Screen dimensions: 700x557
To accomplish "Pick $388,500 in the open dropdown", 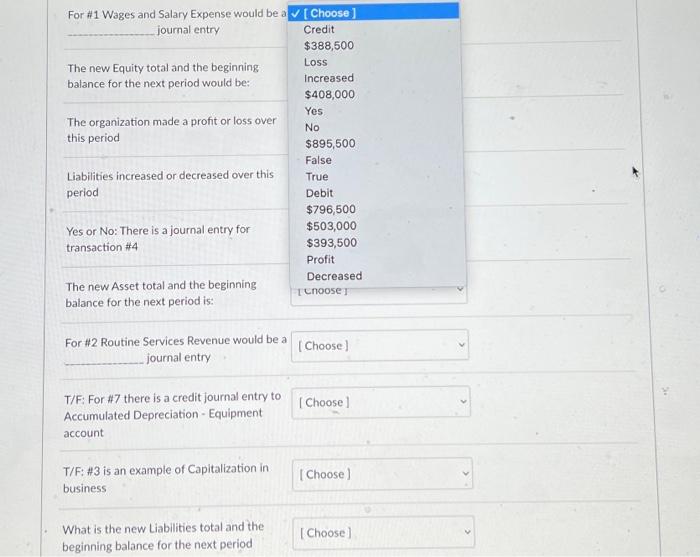I will click(329, 46).
